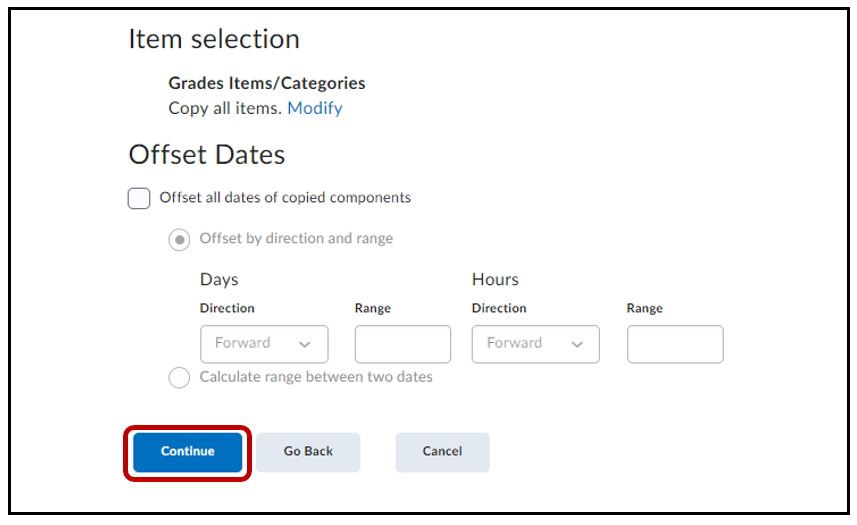Click the Item selection heading
Viewport: 857px width, 525px height.
[x=214, y=39]
